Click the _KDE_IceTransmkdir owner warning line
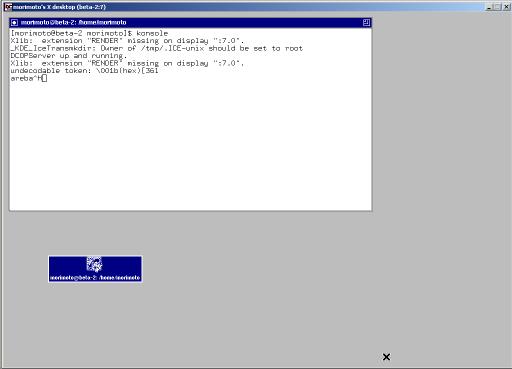Viewport: 512px width, 369px height. [x=157, y=49]
